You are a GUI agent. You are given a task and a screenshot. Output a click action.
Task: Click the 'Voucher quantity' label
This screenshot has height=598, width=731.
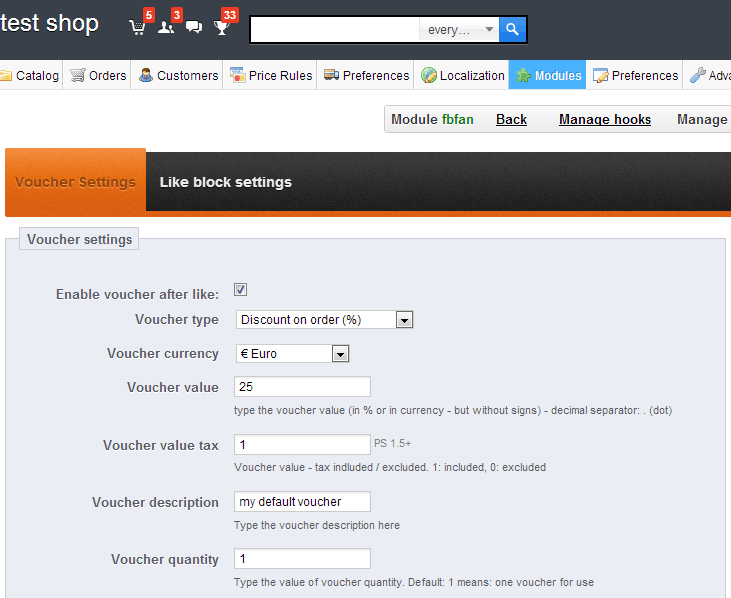[x=165, y=559]
